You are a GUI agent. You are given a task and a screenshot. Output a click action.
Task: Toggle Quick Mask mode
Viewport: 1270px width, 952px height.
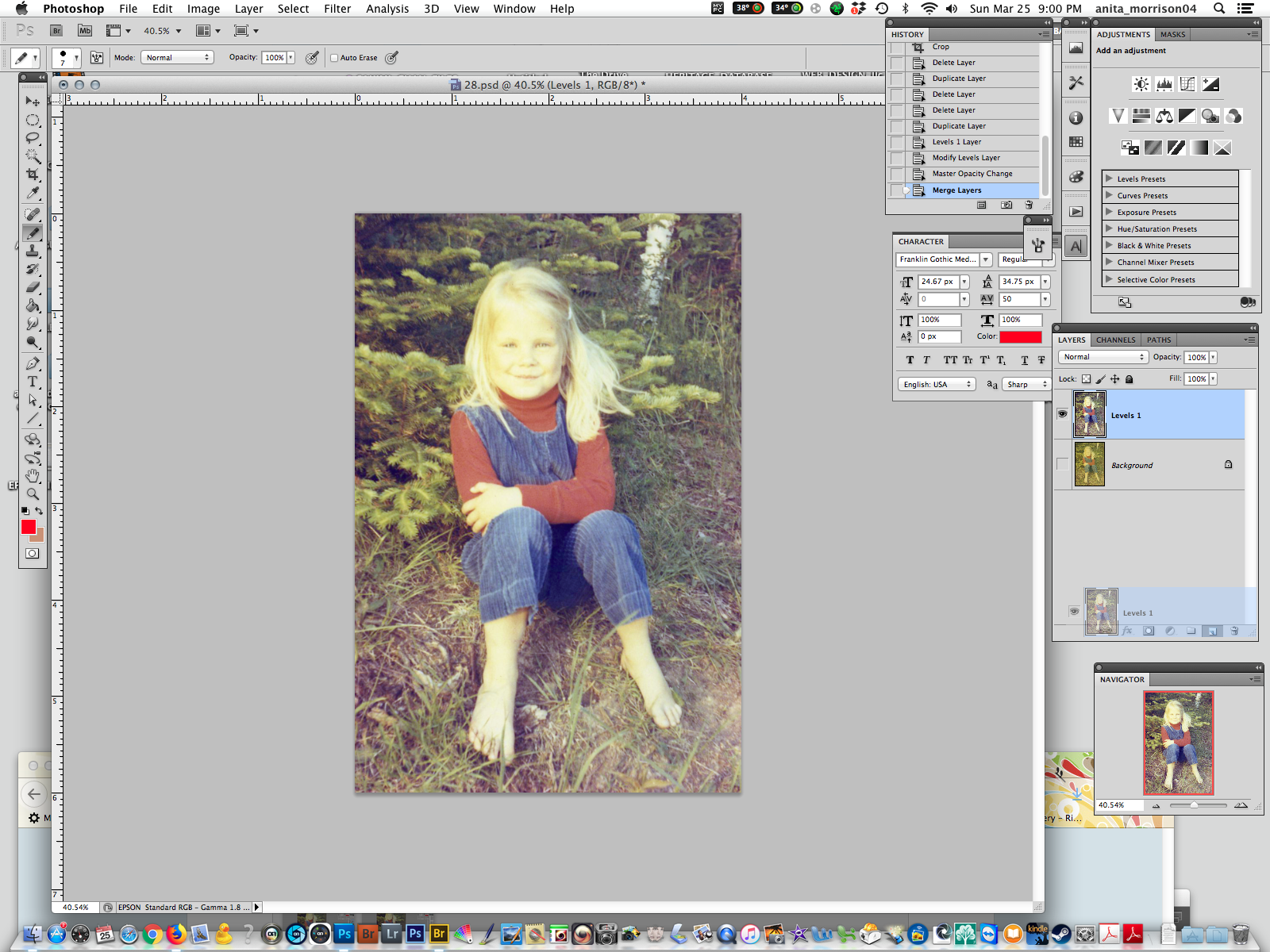click(x=33, y=554)
